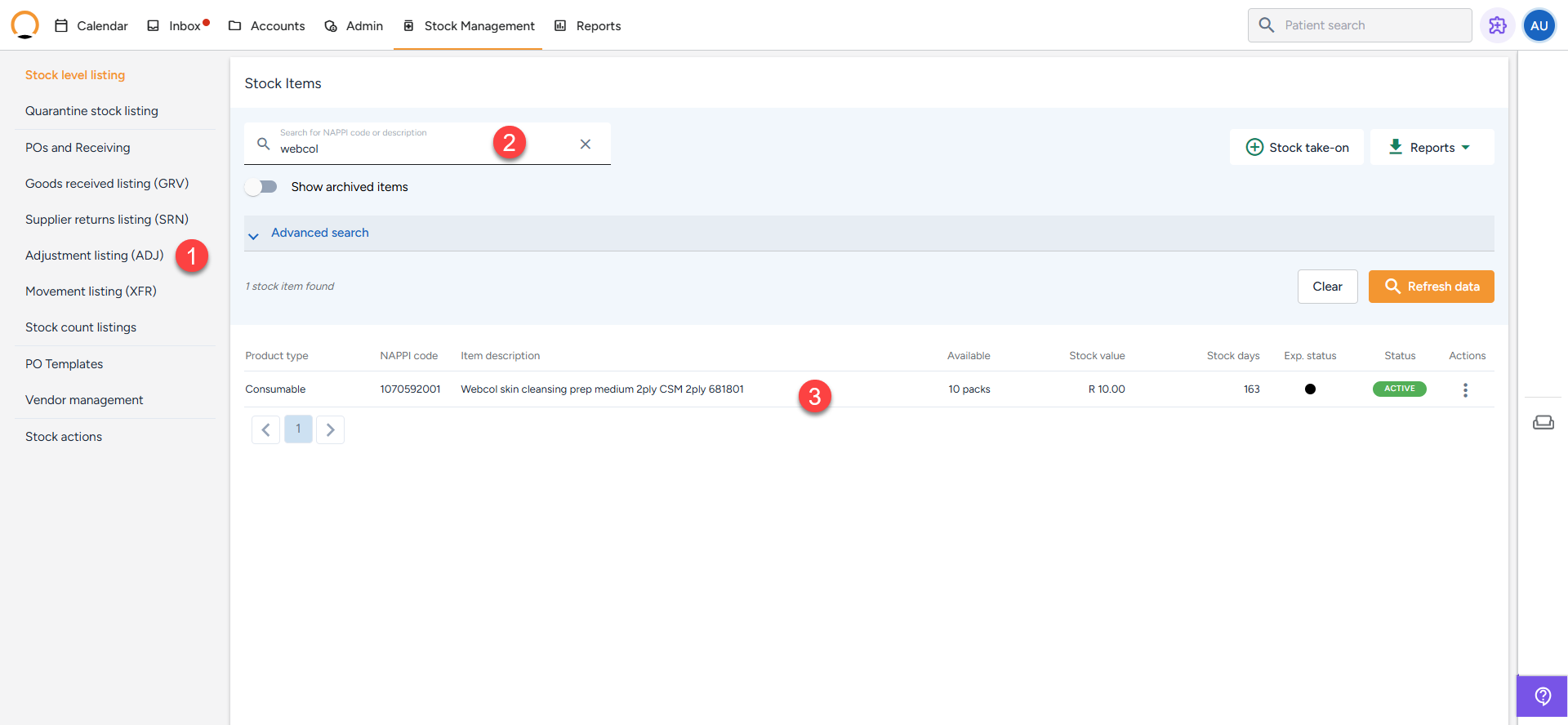Viewport: 1568px width, 725px height.
Task: Select Adjustment listing (ADJ) in sidebar
Action: pos(94,256)
